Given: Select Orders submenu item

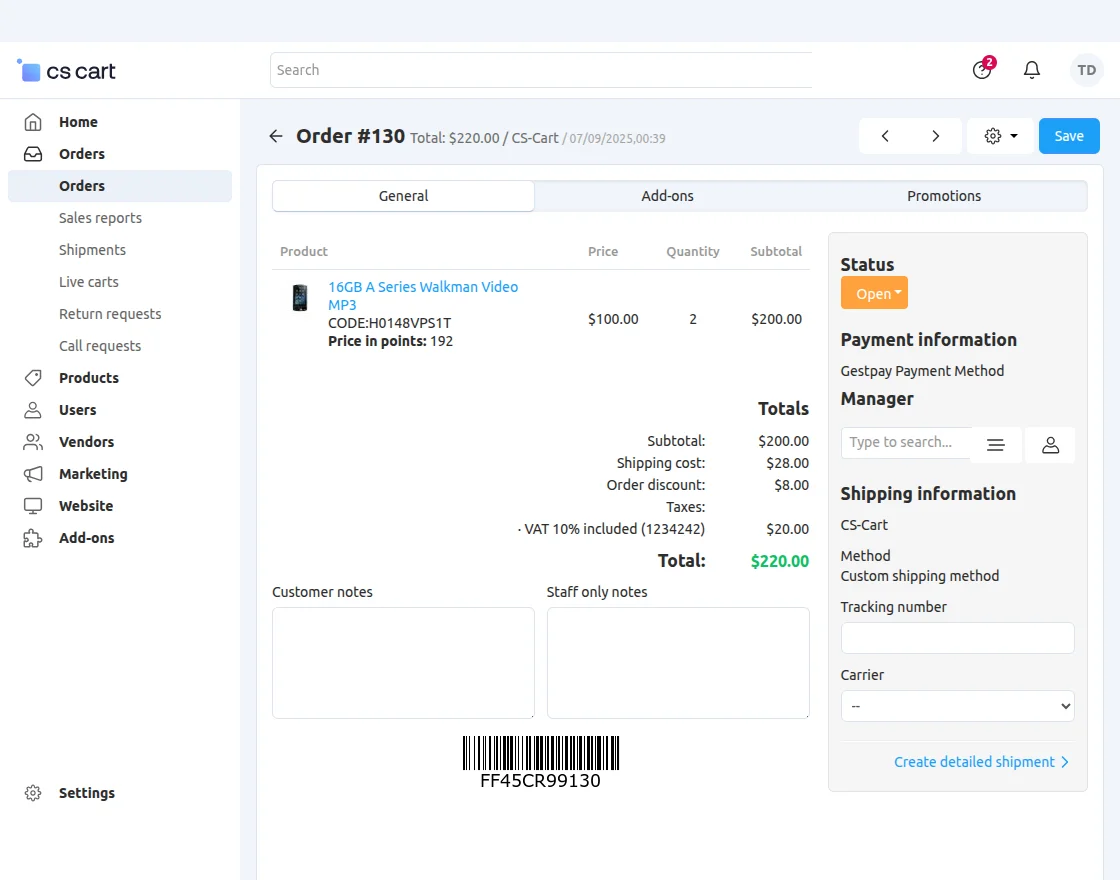Looking at the screenshot, I should (120, 186).
